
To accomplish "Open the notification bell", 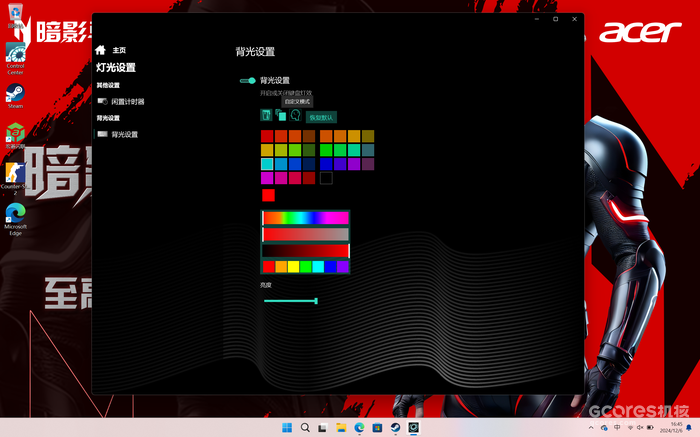I will click(689, 428).
